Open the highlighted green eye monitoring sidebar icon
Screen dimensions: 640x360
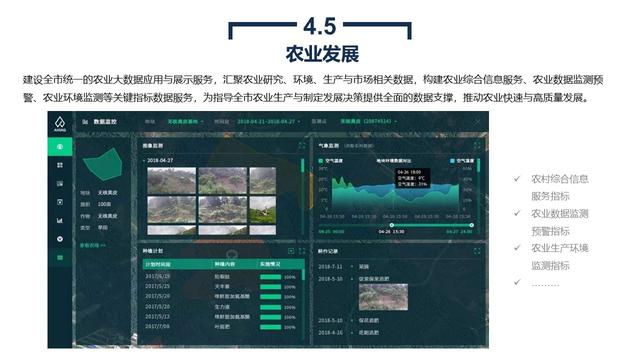click(60, 147)
